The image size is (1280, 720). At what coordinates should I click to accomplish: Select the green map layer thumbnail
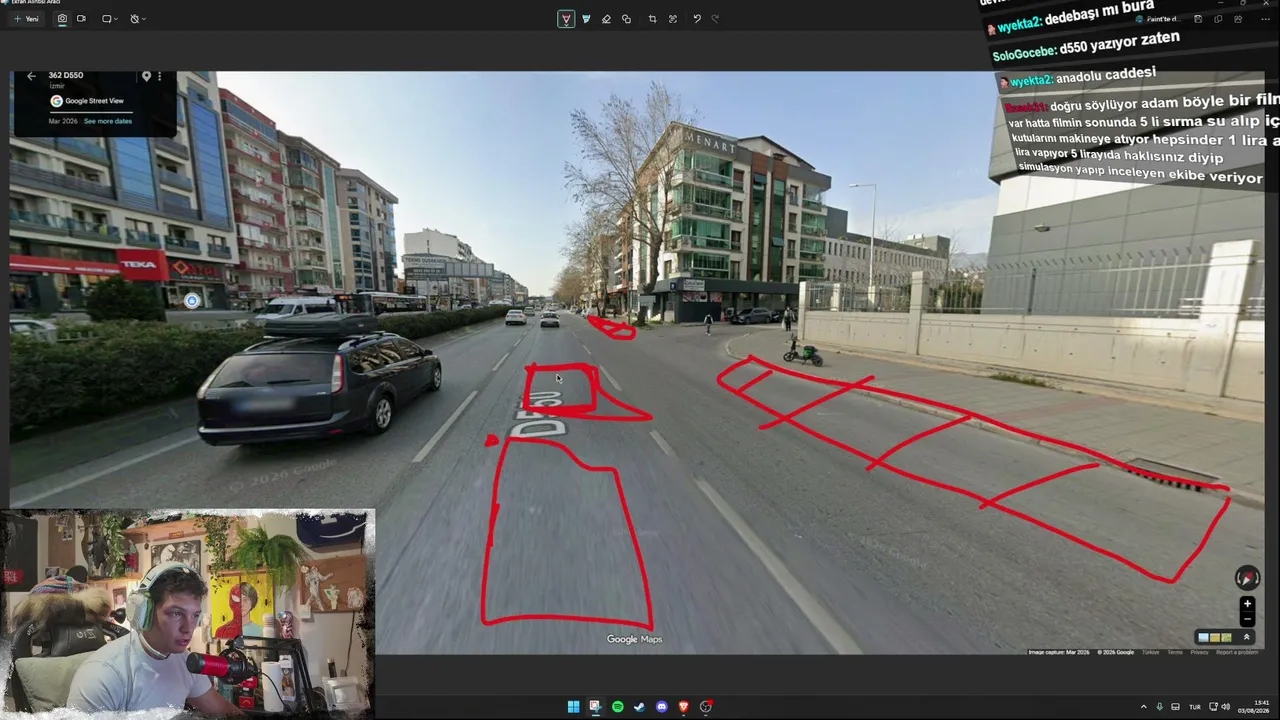(x=1226, y=637)
